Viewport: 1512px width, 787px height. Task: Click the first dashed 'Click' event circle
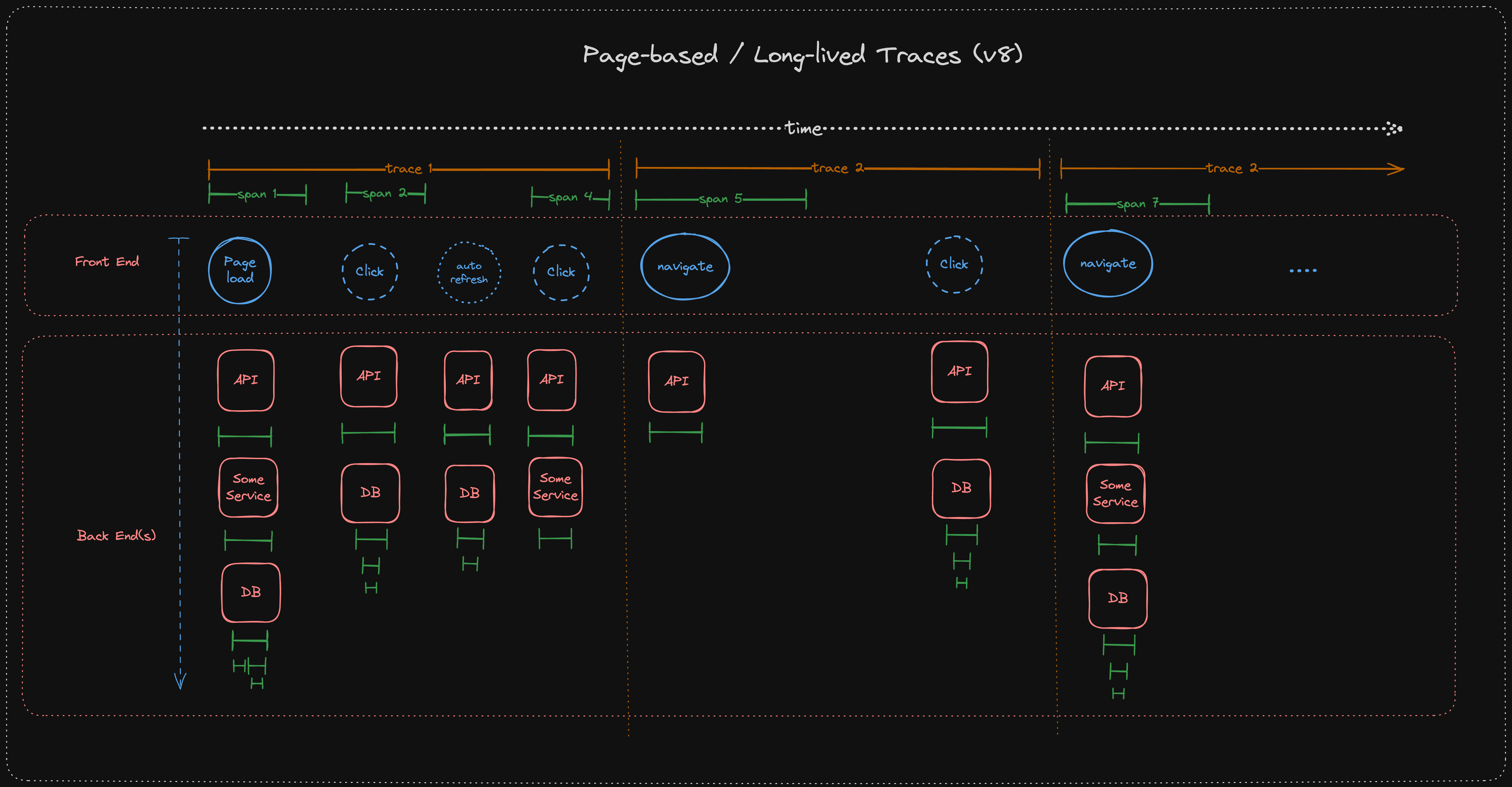[x=370, y=271]
